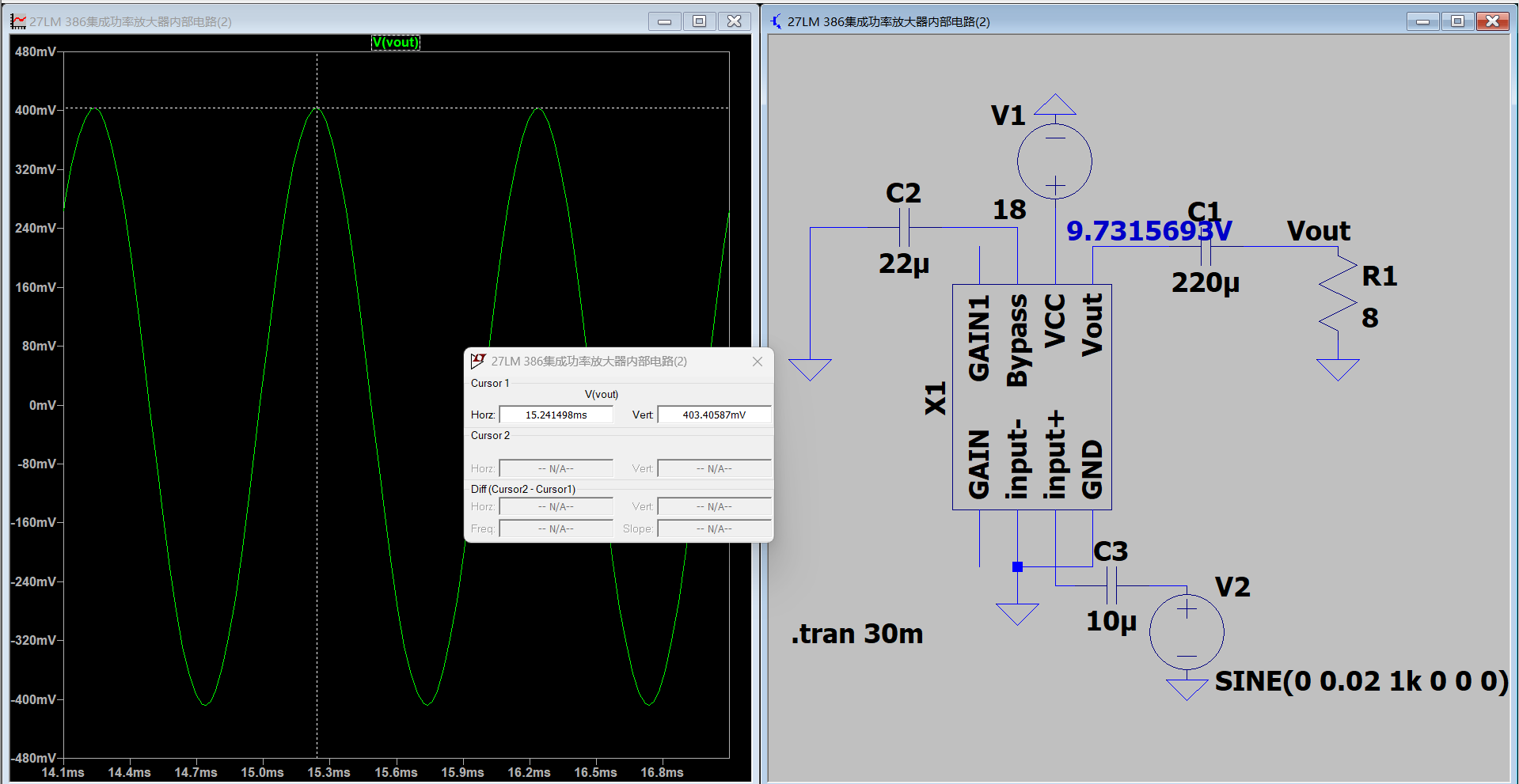The image size is (1519, 784).
Task: Close the cursor readout dialog
Action: pyautogui.click(x=758, y=362)
